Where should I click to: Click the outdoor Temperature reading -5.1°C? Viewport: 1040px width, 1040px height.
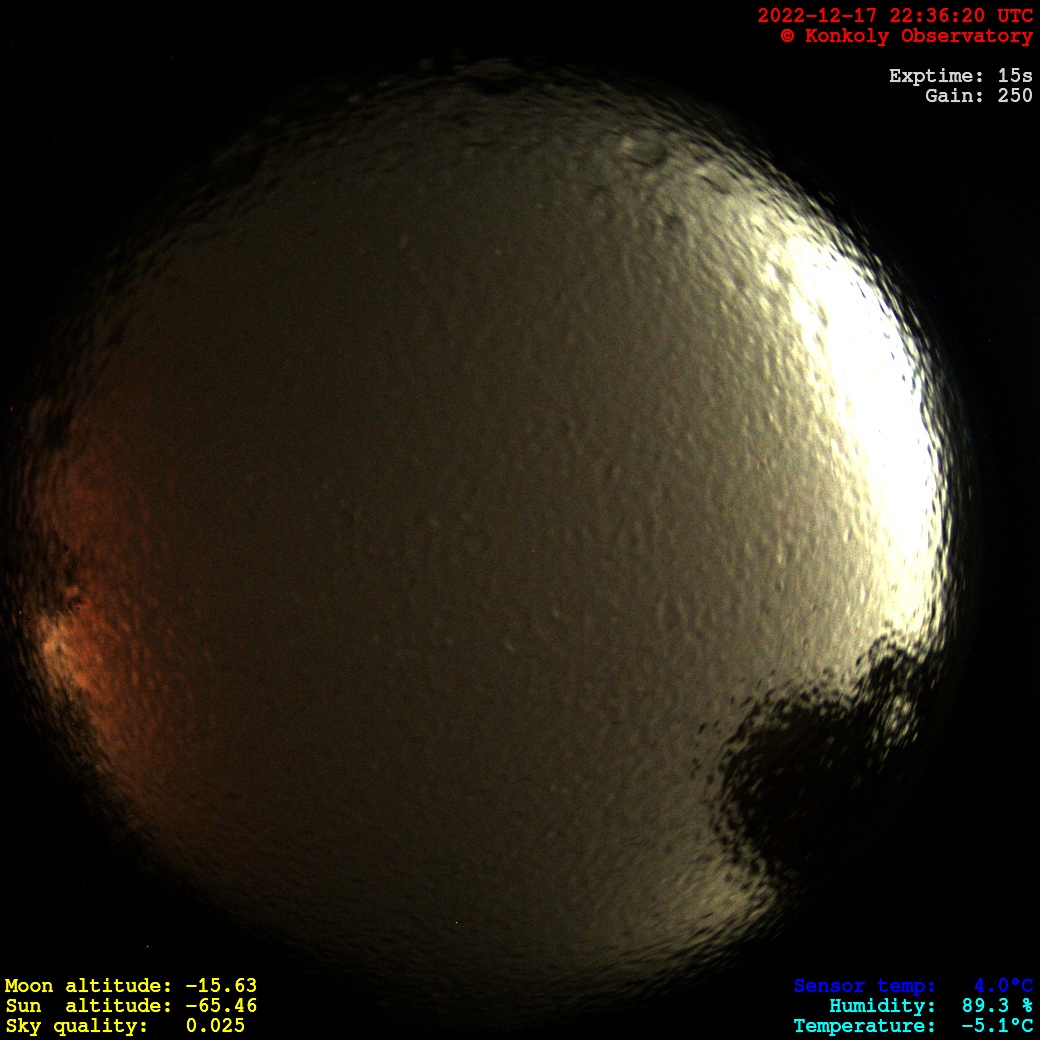click(997, 1026)
